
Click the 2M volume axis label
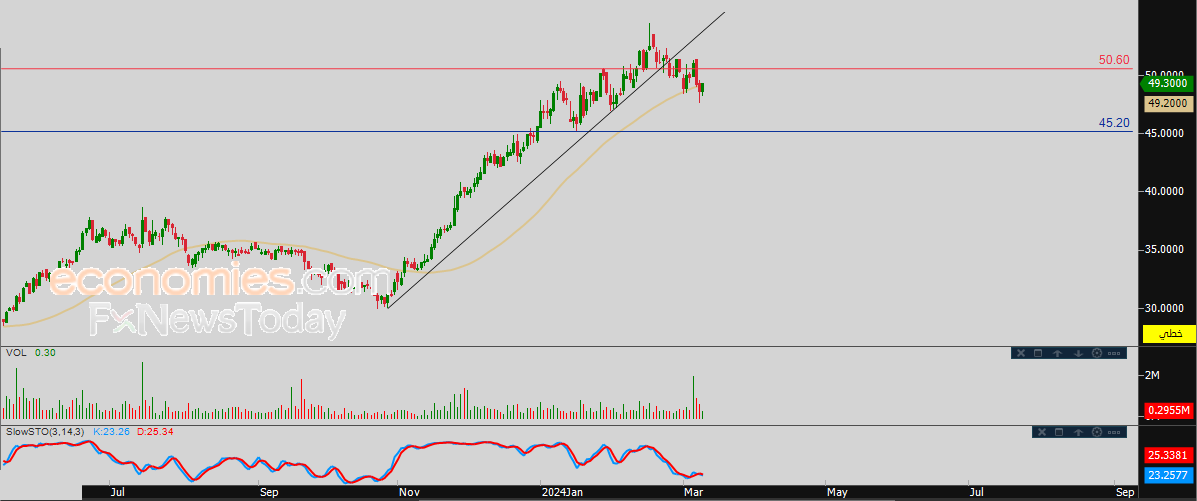(x=1152, y=375)
